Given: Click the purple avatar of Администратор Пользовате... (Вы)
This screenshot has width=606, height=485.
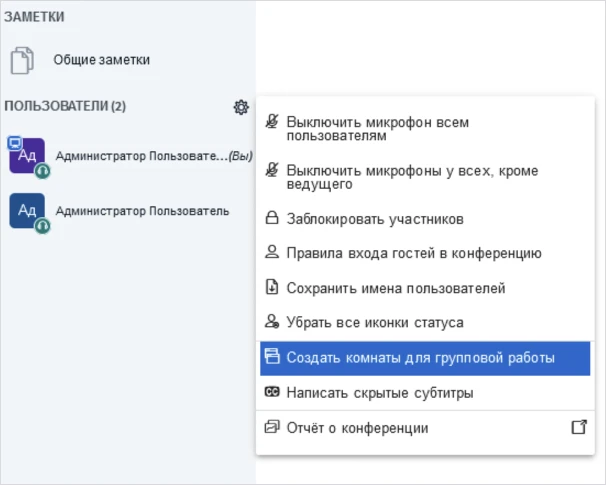Looking at the screenshot, I should [27, 155].
